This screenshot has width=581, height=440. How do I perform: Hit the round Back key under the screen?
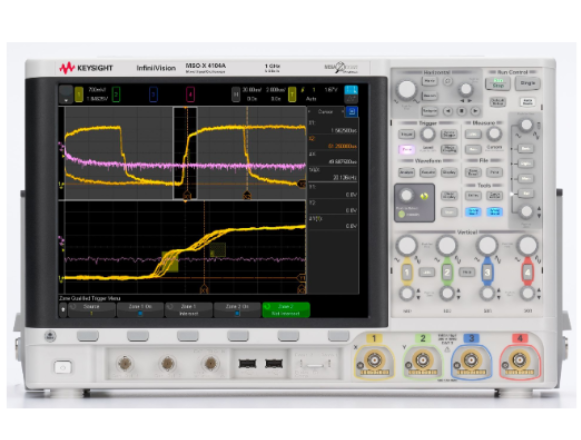pos(50,336)
